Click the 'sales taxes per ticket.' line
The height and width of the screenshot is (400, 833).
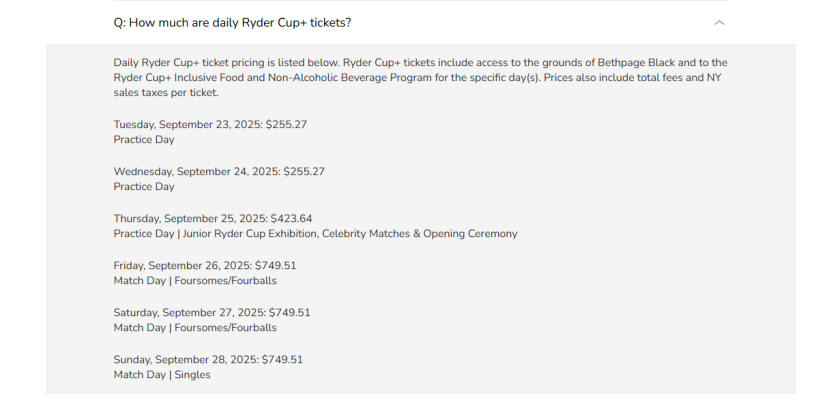point(166,92)
